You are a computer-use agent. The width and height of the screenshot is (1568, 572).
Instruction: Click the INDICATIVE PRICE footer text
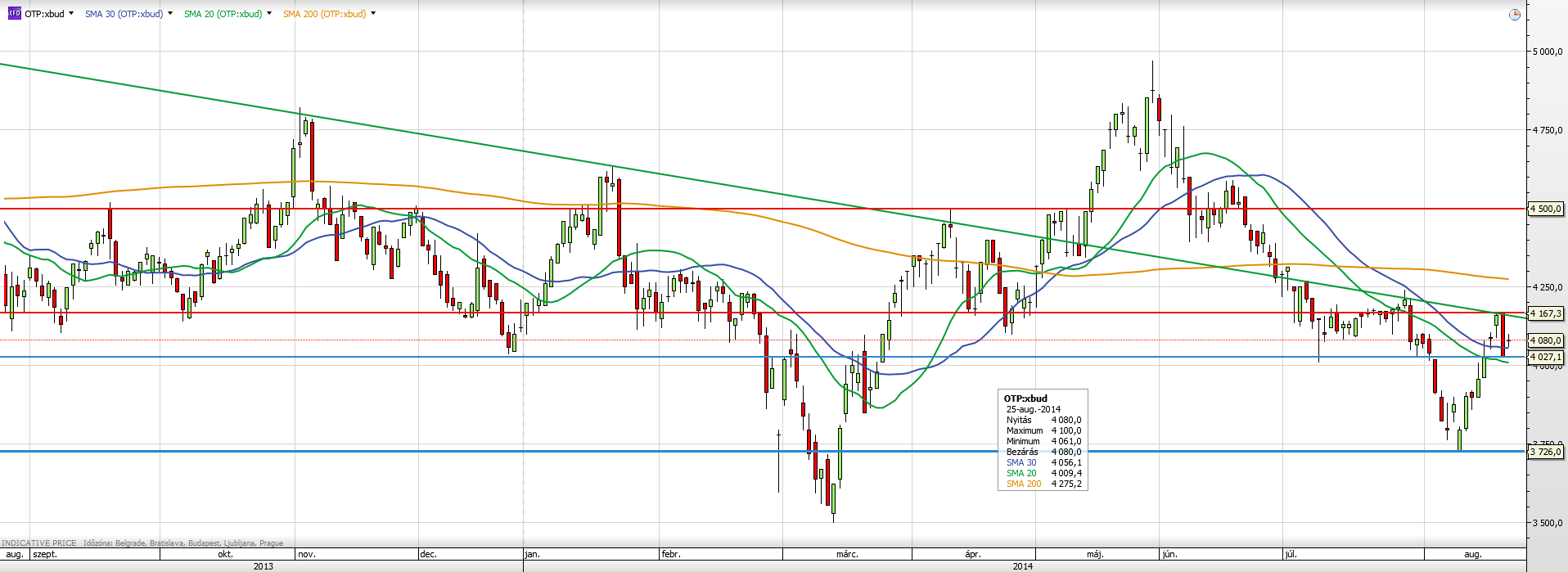pos(39,543)
